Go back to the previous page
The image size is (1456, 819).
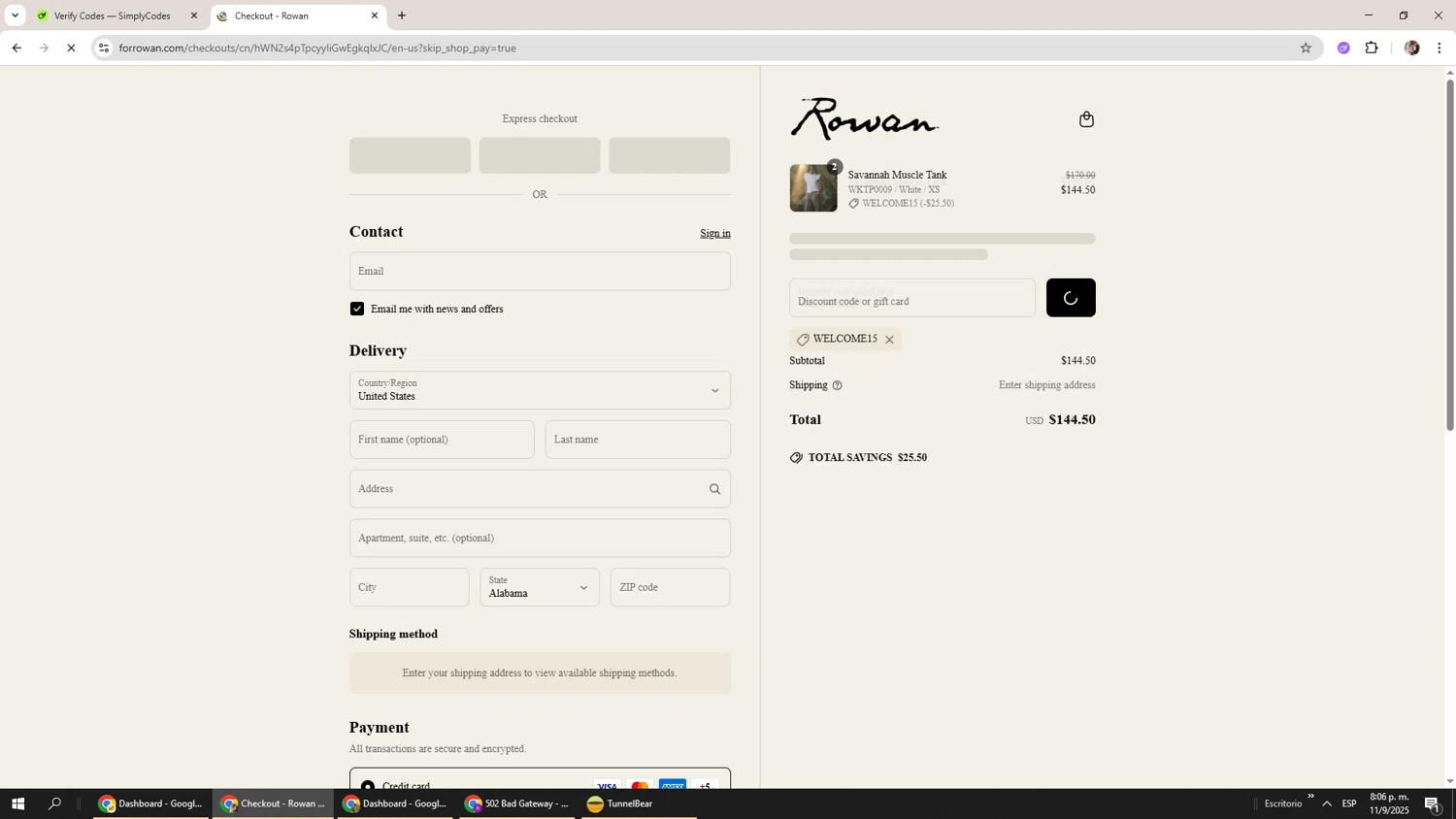[x=17, y=48]
